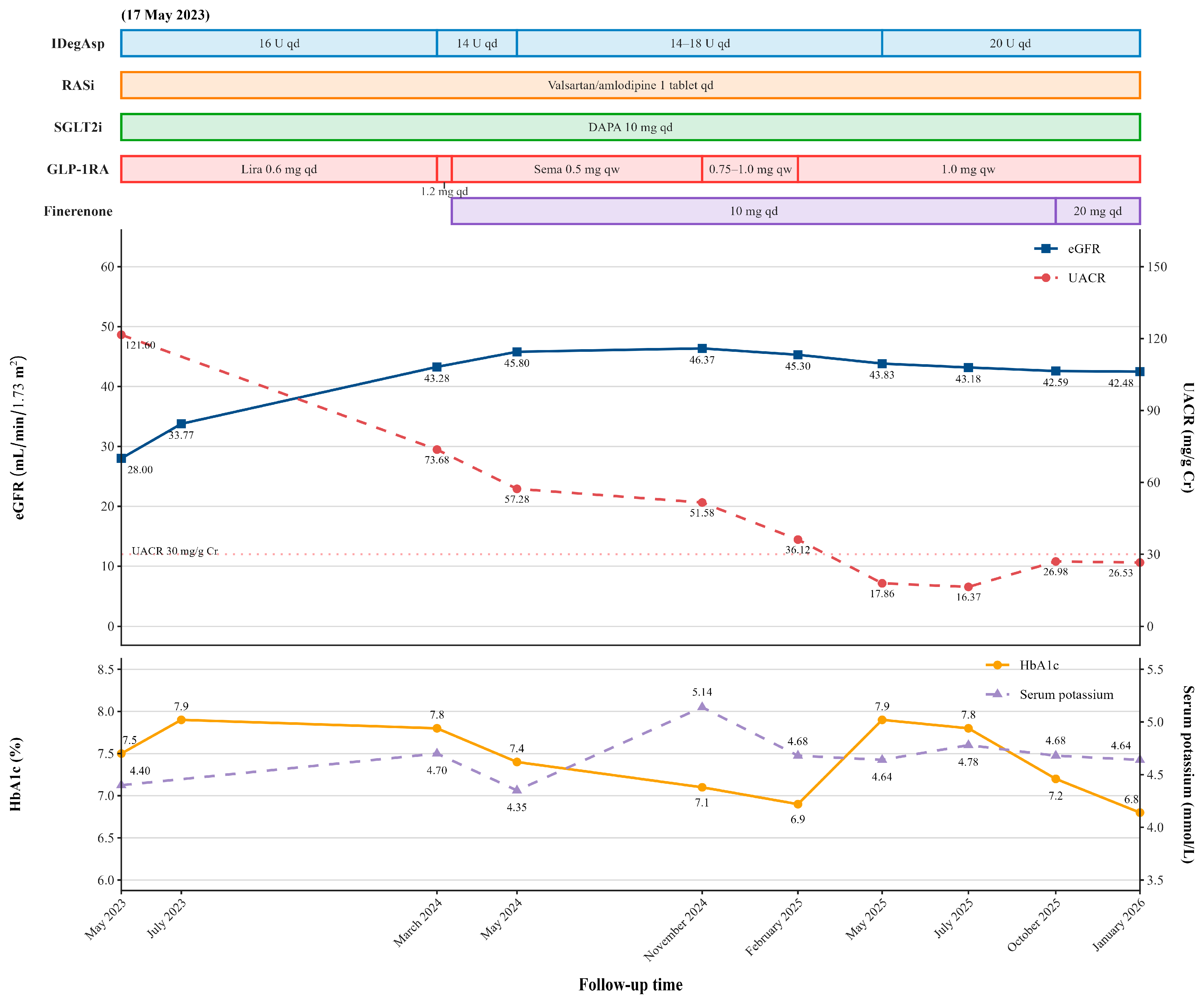Click the March 2024 axis label
The image size is (1204, 1003).
pos(417,923)
